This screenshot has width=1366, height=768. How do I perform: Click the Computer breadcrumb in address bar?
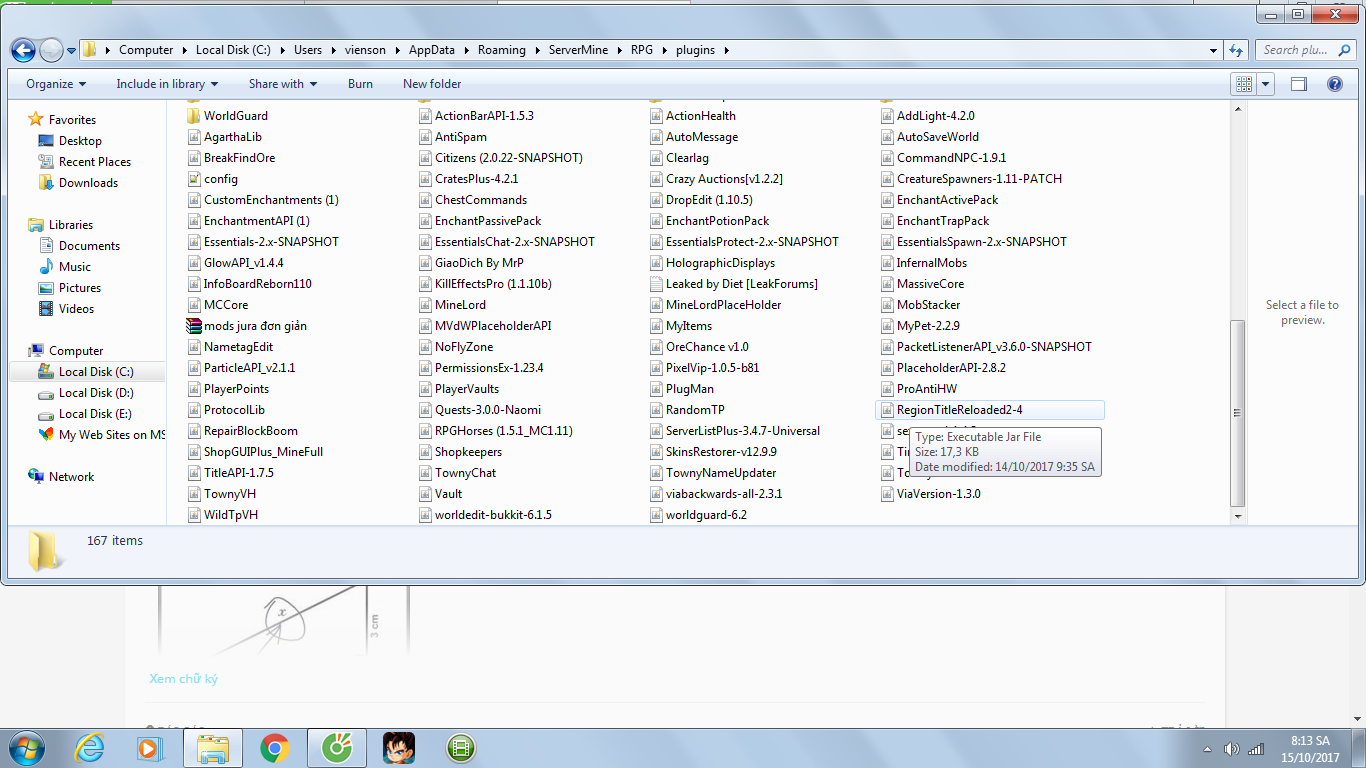146,50
